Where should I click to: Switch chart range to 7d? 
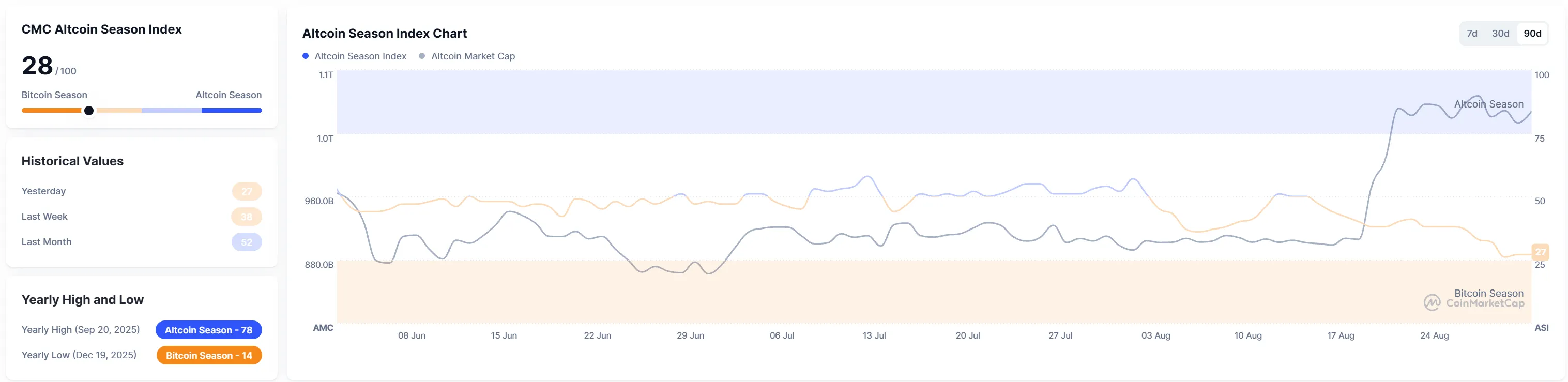[x=1472, y=34]
